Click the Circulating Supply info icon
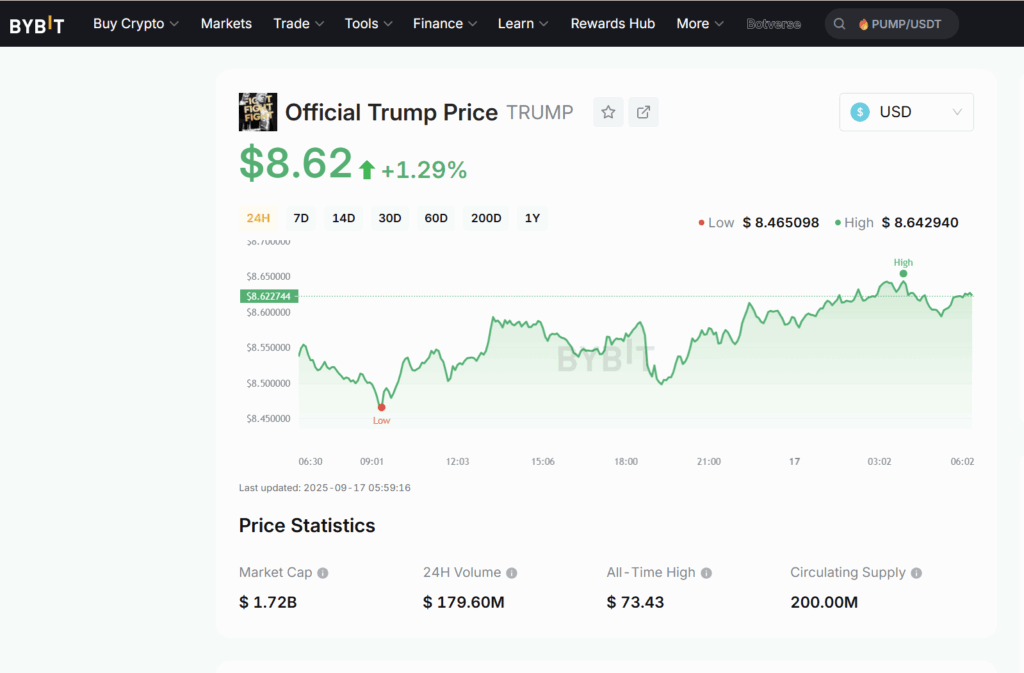The image size is (1024, 673). (916, 573)
